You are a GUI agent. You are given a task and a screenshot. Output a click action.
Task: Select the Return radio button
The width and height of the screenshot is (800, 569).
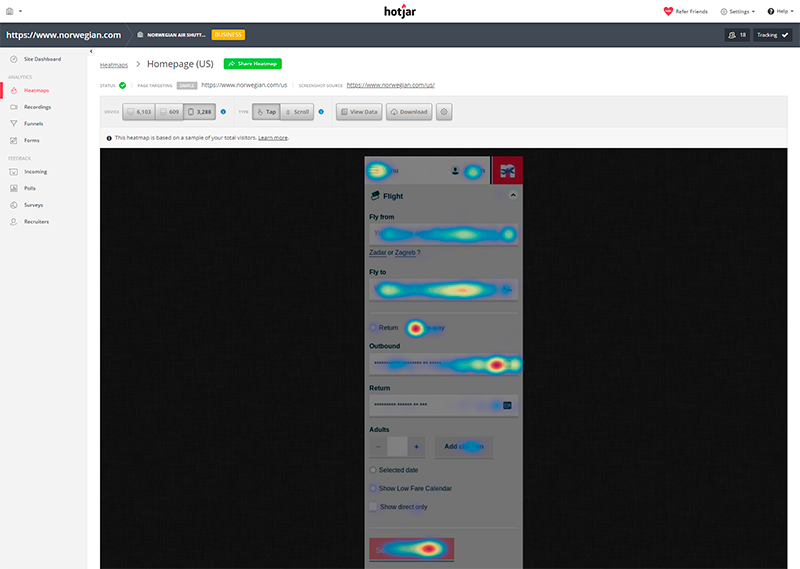374,327
